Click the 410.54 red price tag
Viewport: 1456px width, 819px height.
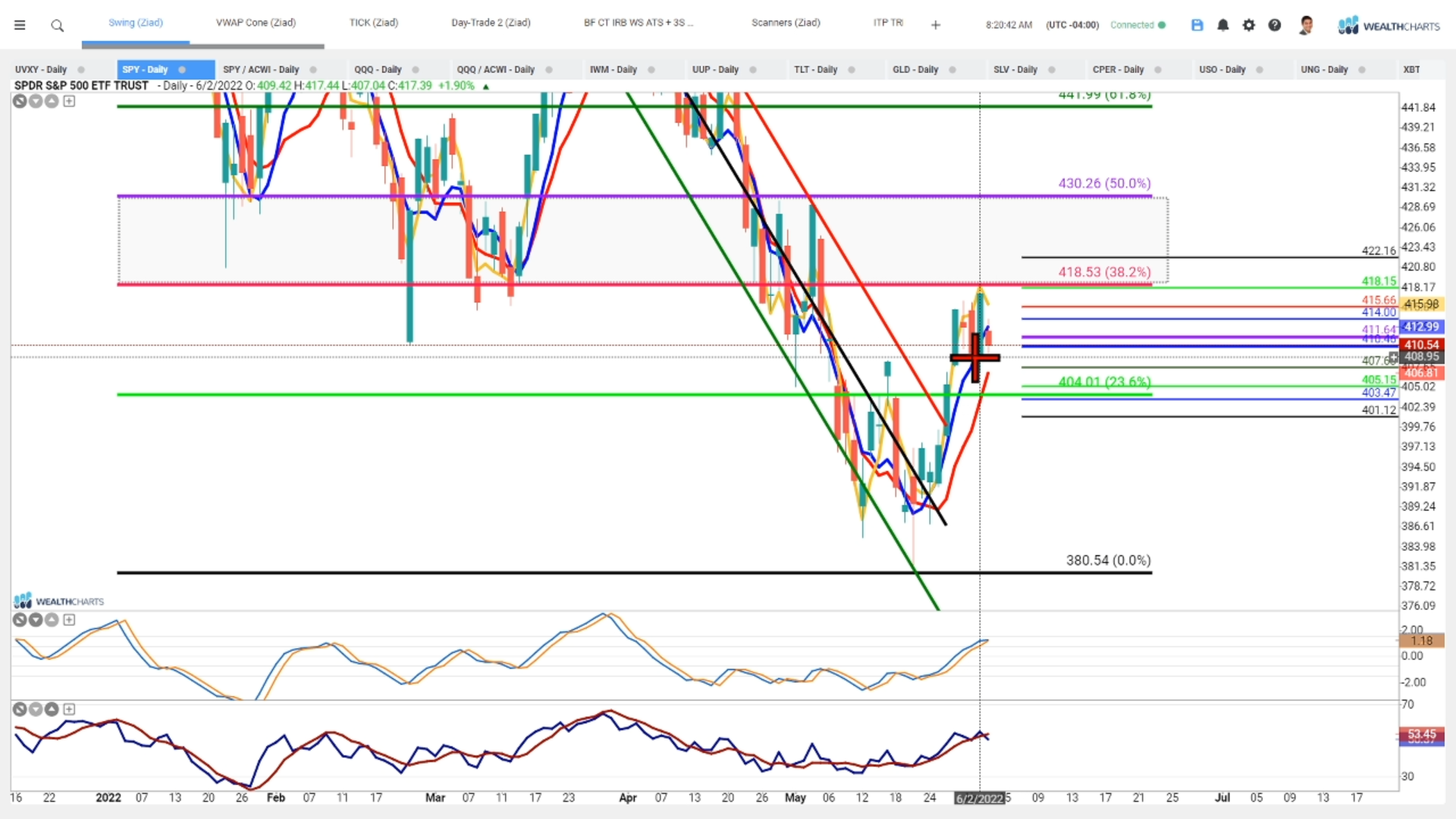(x=1421, y=345)
